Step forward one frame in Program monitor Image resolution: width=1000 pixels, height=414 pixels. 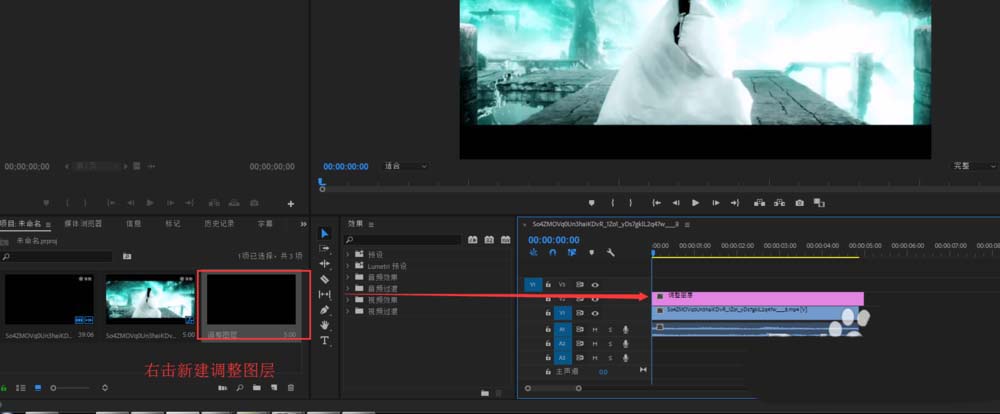[716, 203]
